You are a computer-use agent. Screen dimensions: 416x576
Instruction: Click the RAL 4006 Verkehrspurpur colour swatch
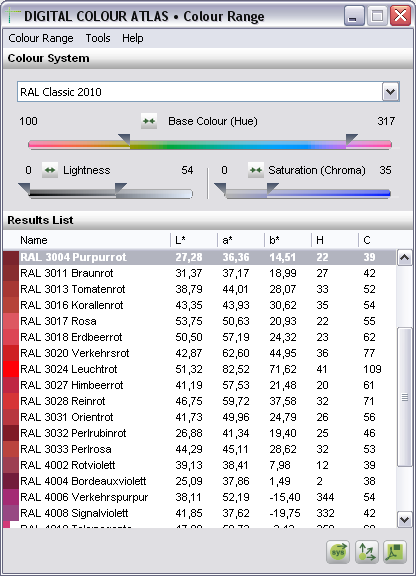point(11,497)
